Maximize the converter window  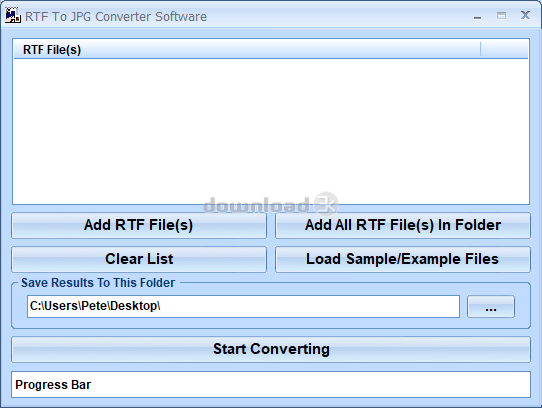tap(501, 16)
